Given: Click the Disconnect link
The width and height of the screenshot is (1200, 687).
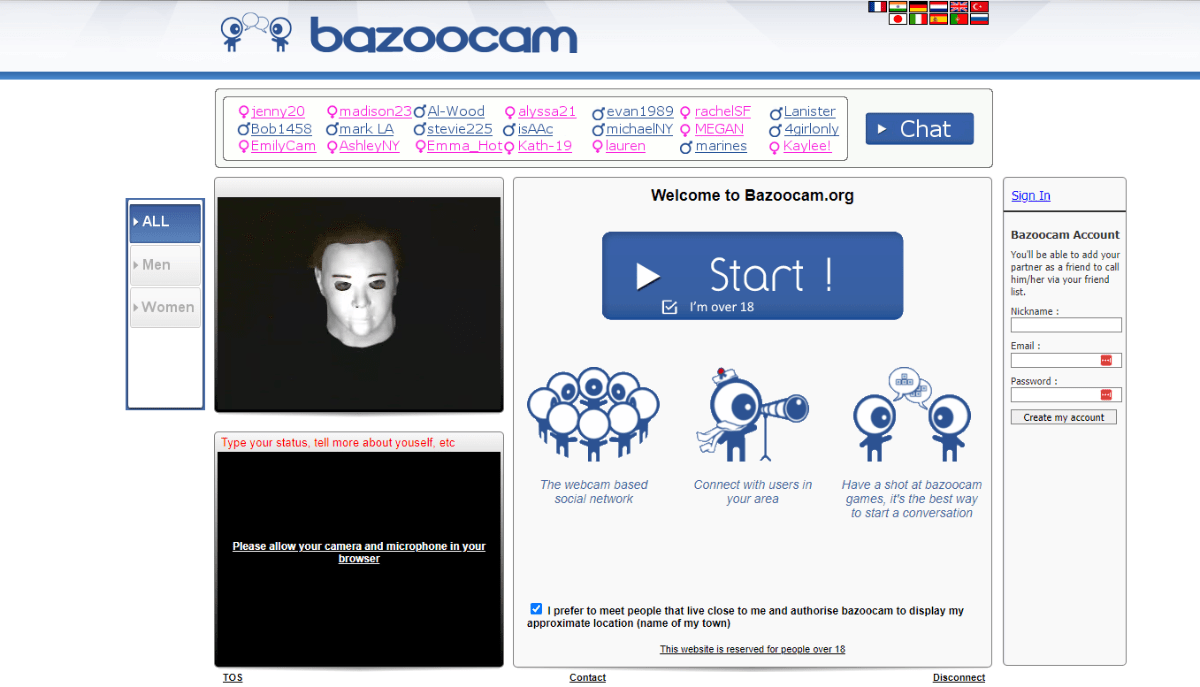Looking at the screenshot, I should click(959, 678).
